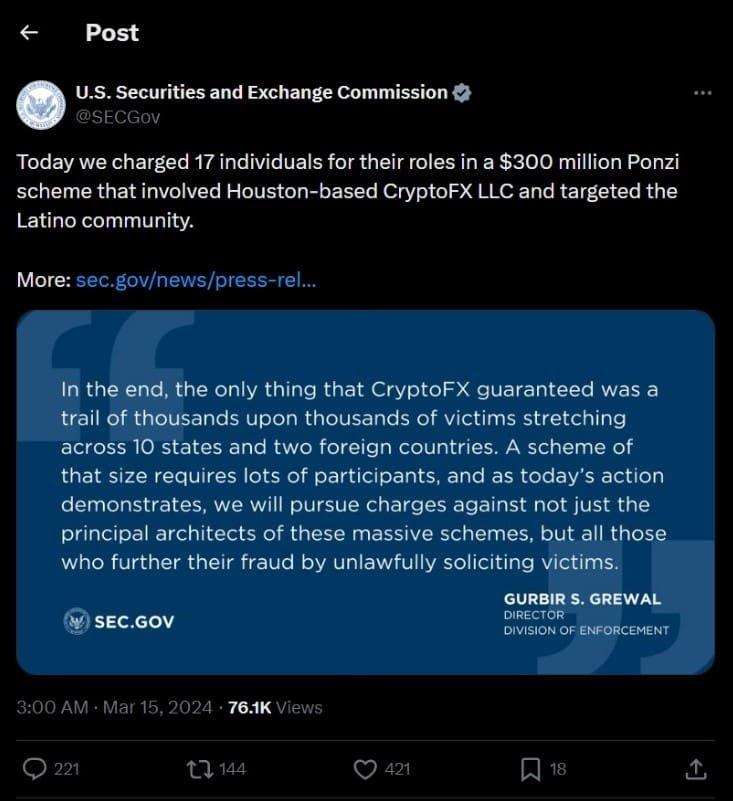Go back using the arrow icon
The height and width of the screenshot is (801, 733).
pos(28,32)
